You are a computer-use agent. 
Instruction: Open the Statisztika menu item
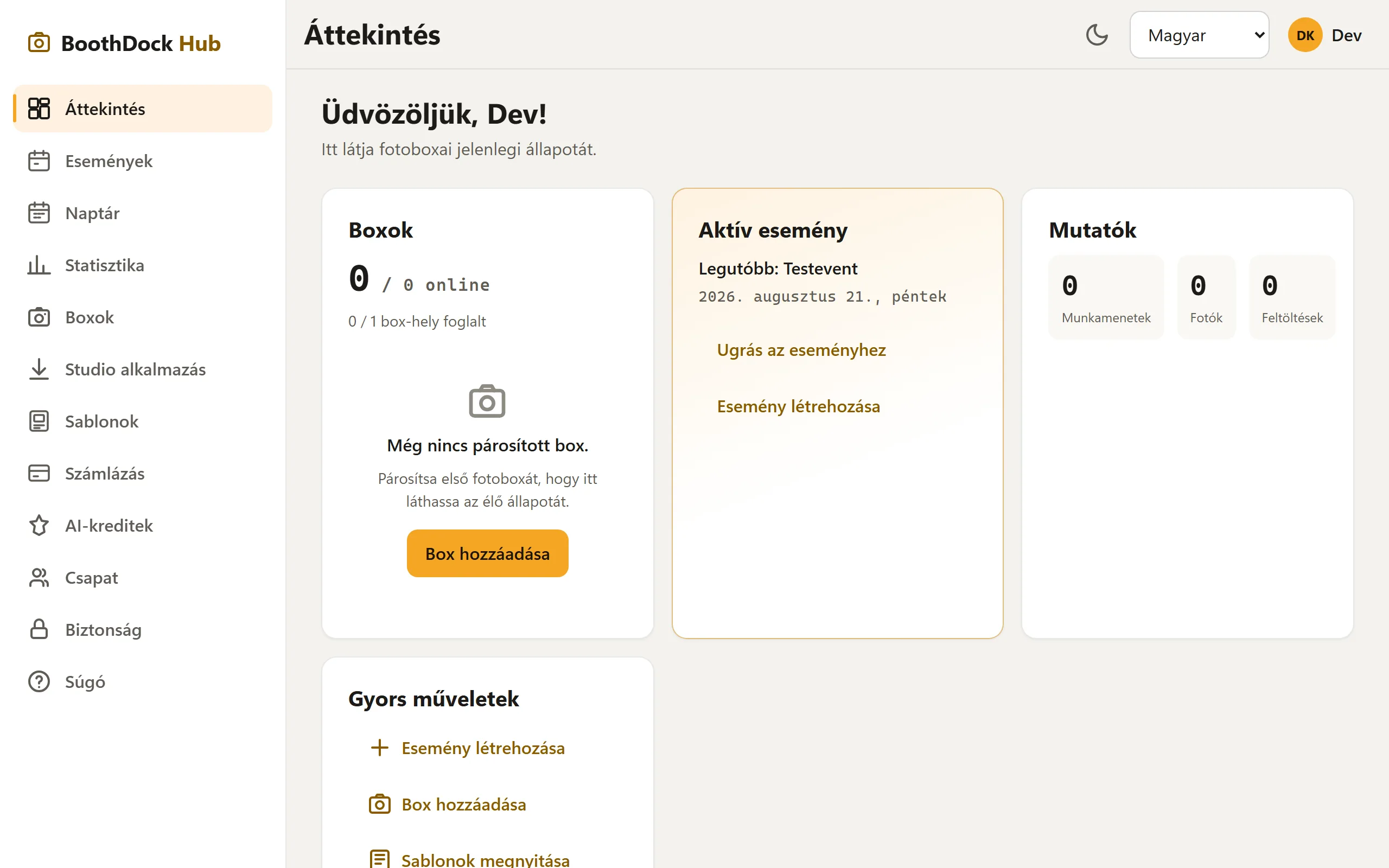(142, 265)
